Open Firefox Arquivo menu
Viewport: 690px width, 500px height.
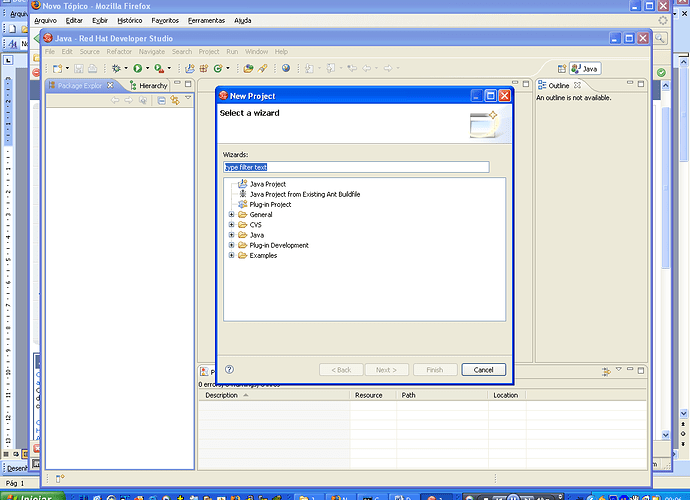click(x=45, y=21)
